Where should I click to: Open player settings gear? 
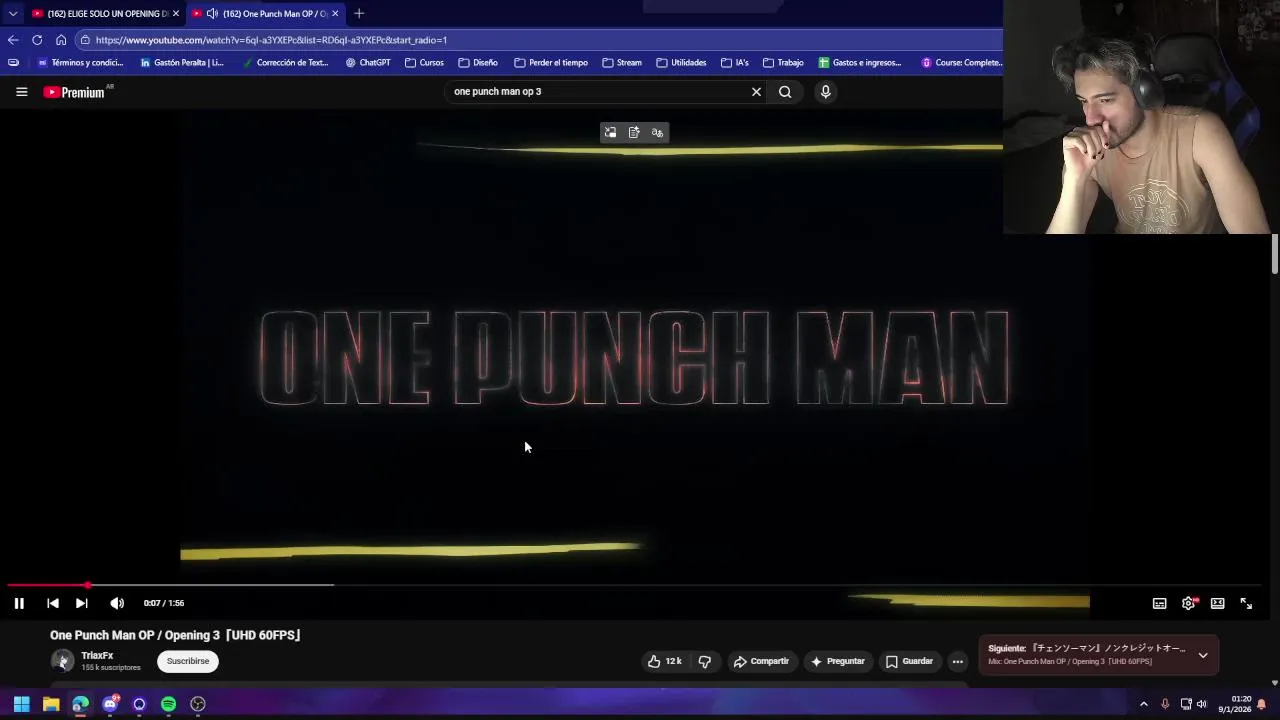(1188, 603)
